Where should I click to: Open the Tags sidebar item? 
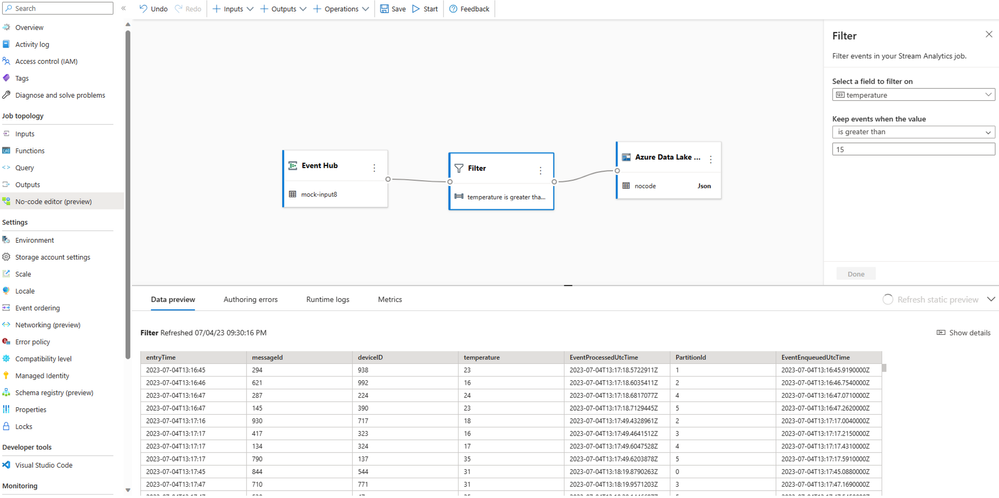22,78
